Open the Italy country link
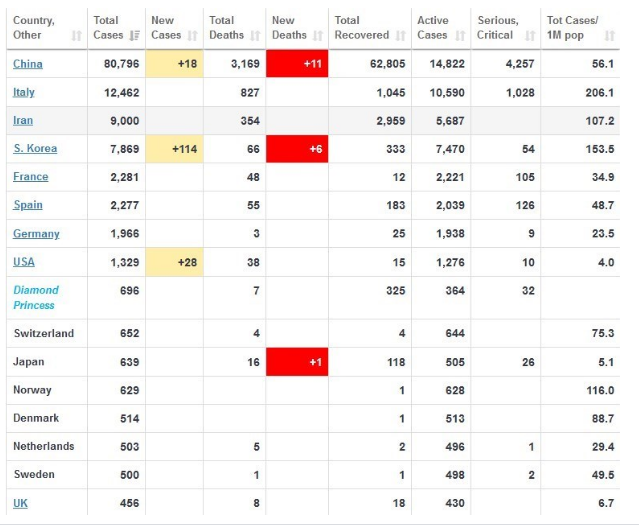 click(x=24, y=92)
